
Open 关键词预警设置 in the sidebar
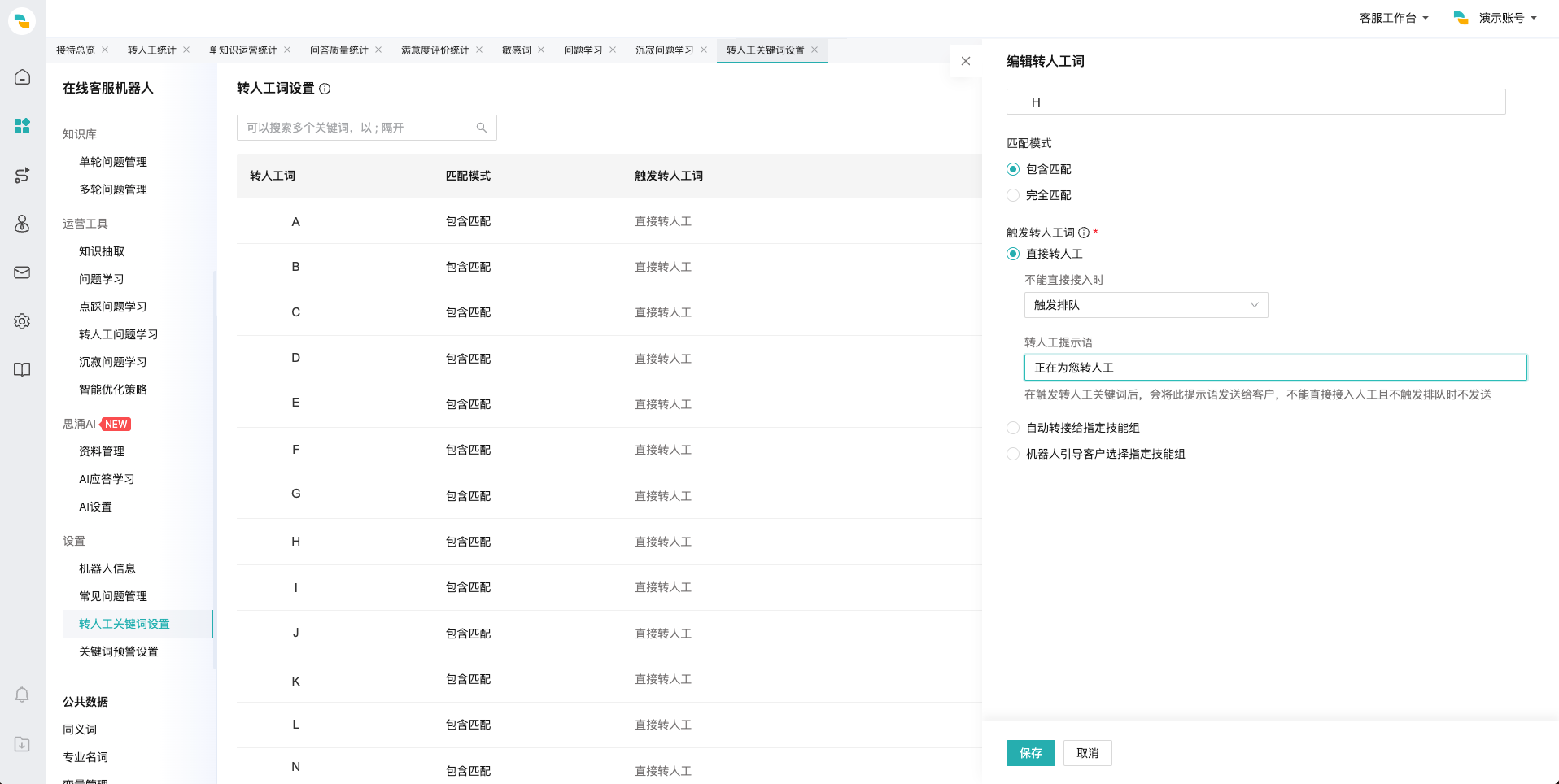tap(119, 651)
